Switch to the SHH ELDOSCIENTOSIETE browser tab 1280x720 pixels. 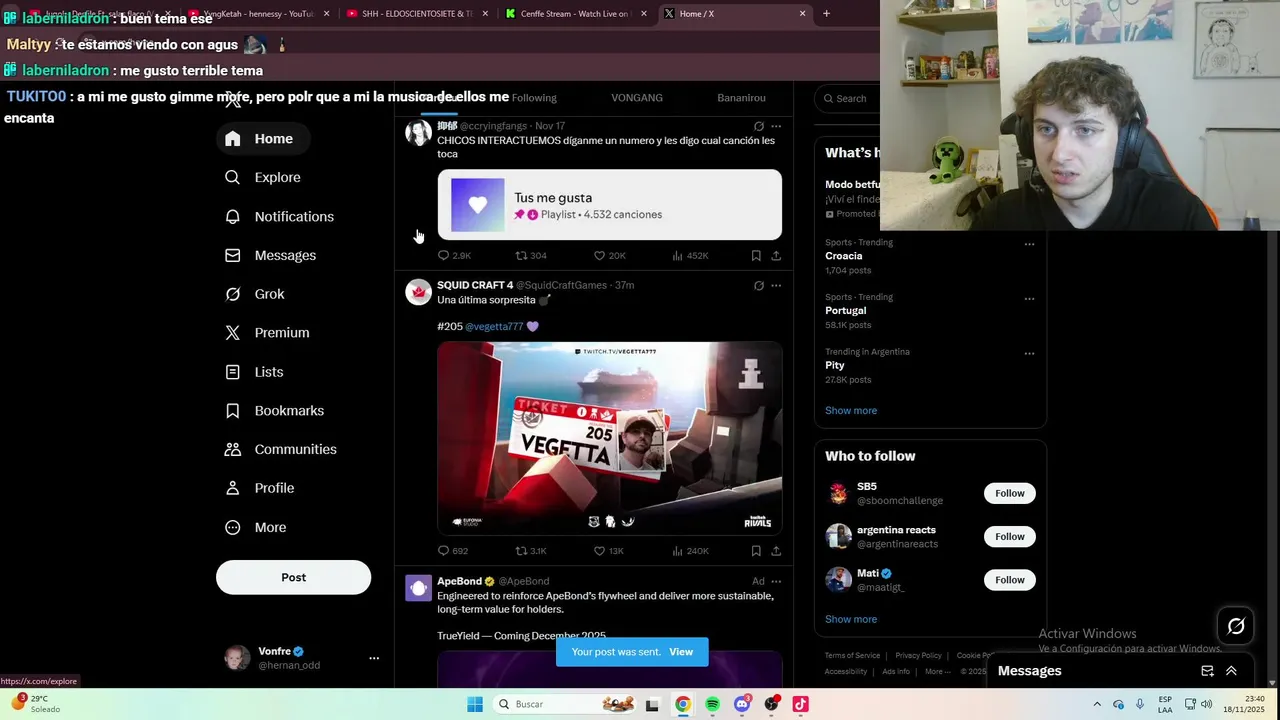pos(415,14)
